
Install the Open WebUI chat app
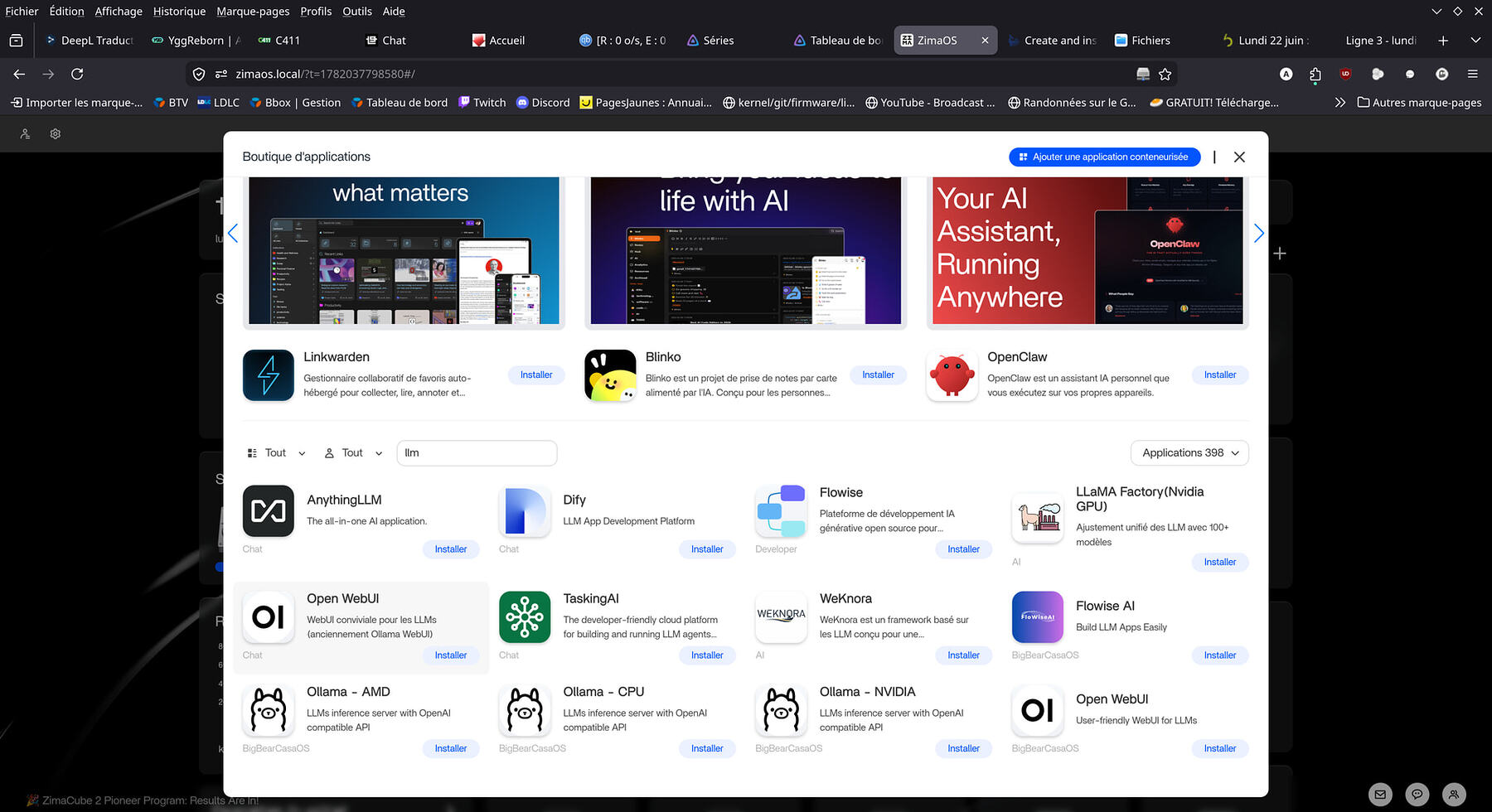[451, 655]
